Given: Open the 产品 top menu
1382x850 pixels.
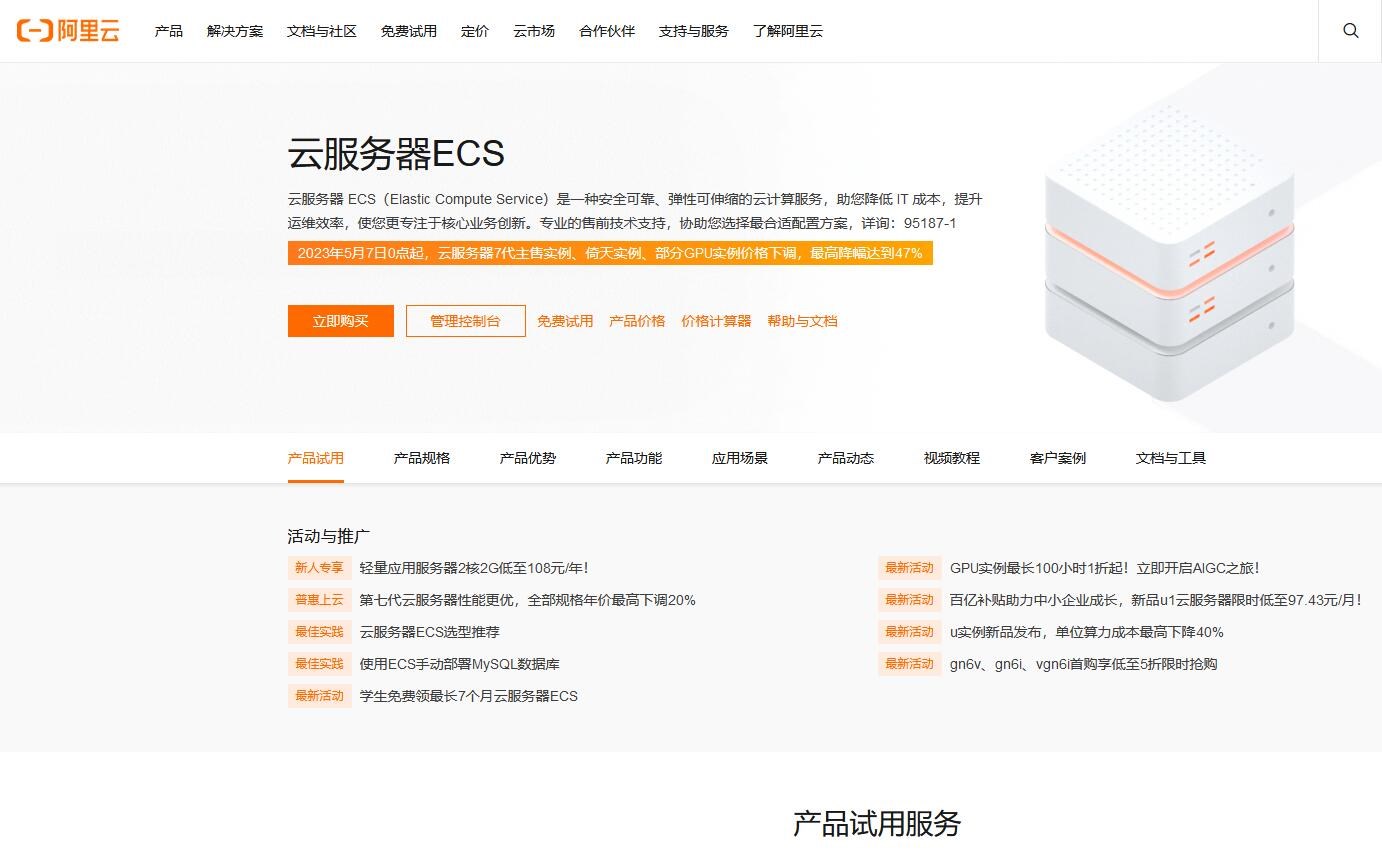Looking at the screenshot, I should [169, 31].
